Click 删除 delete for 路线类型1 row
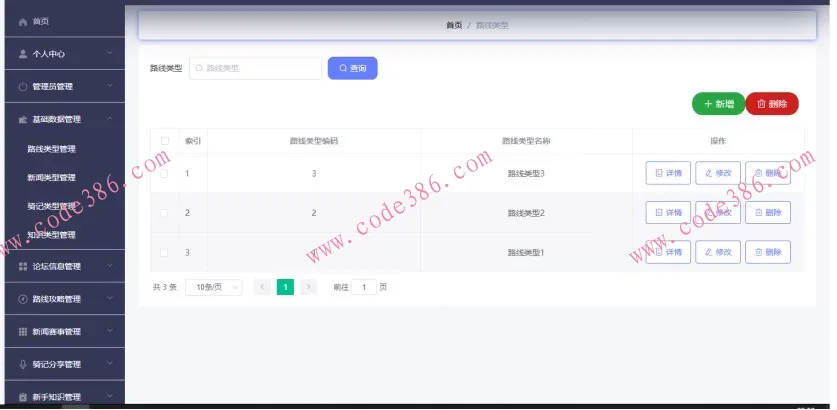837x410 pixels. (768, 252)
